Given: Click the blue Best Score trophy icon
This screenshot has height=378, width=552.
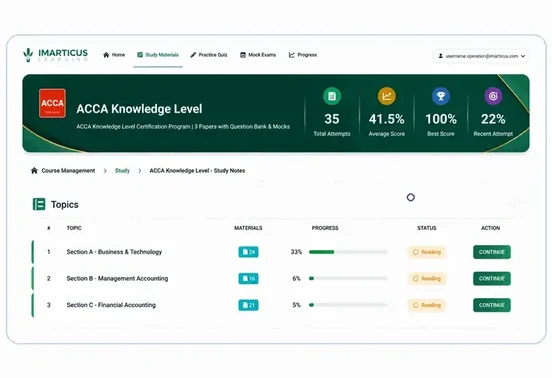Looking at the screenshot, I should 441,96.
